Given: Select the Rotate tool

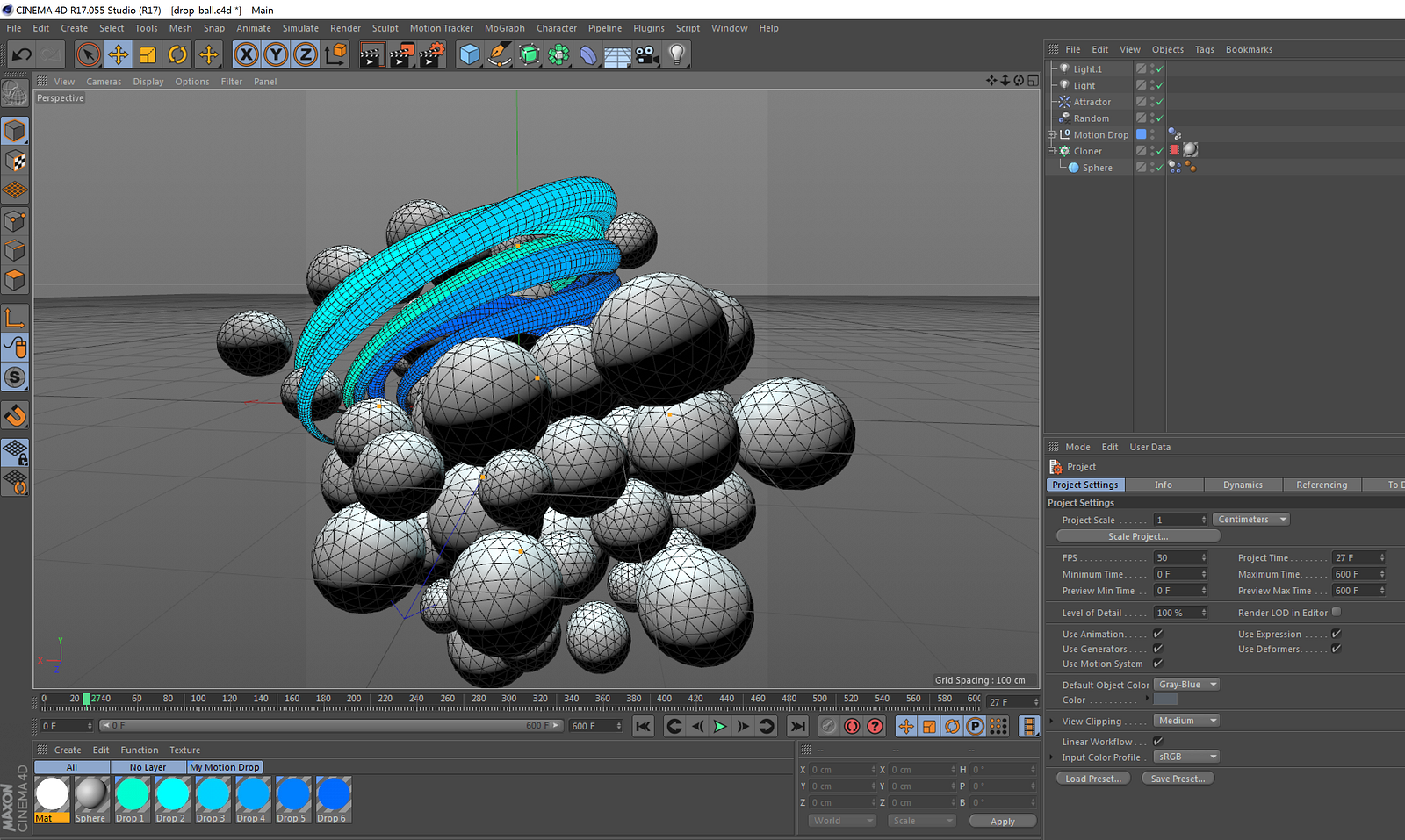Looking at the screenshot, I should (x=177, y=54).
